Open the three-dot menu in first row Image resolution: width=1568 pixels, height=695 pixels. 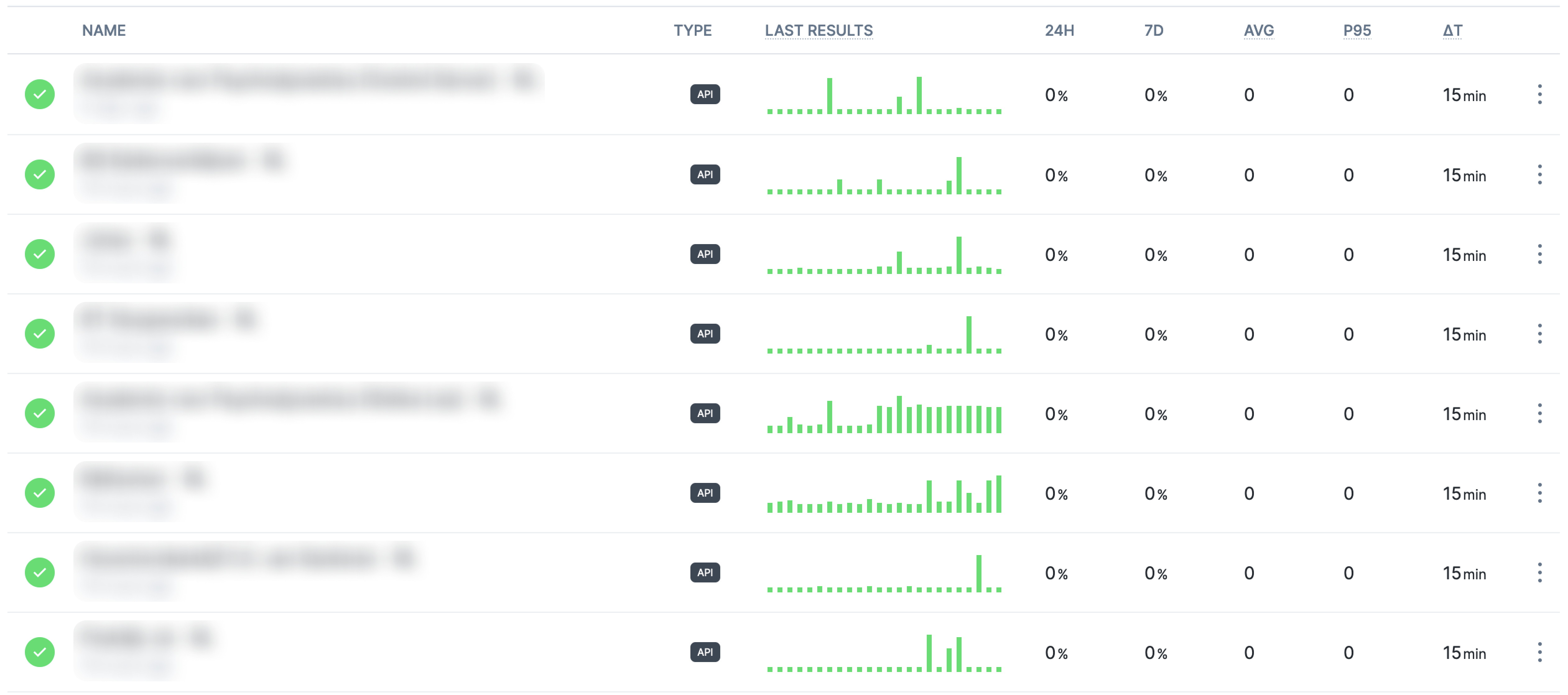[x=1539, y=94]
